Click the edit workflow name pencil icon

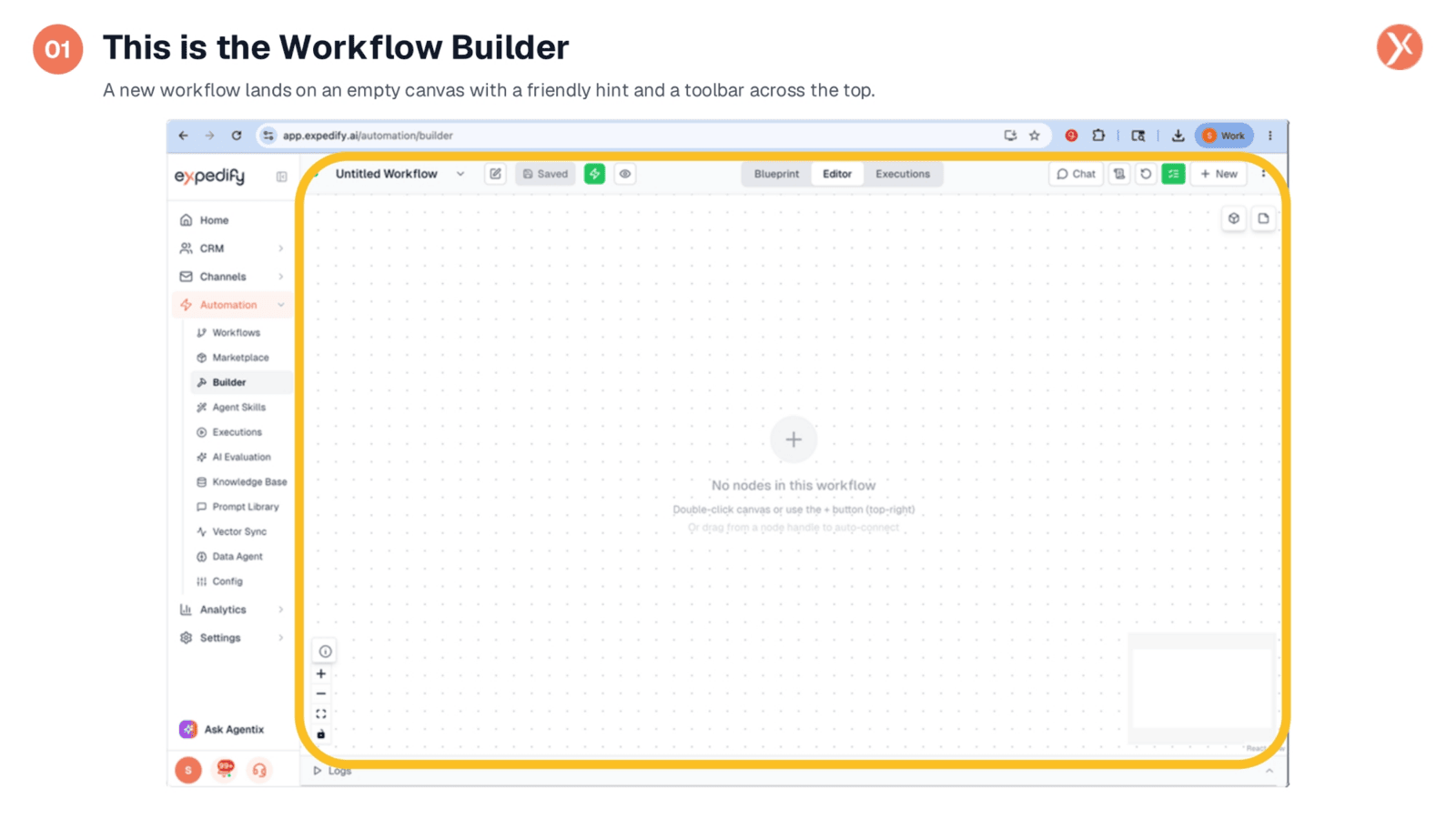click(495, 174)
